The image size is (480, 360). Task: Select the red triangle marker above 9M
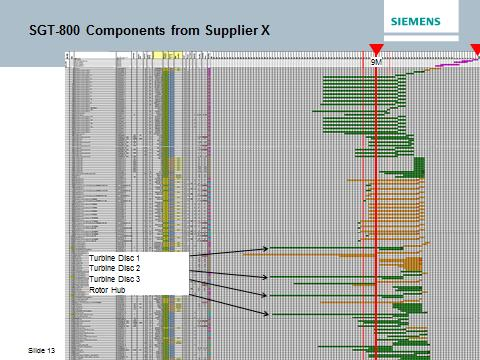(x=376, y=50)
